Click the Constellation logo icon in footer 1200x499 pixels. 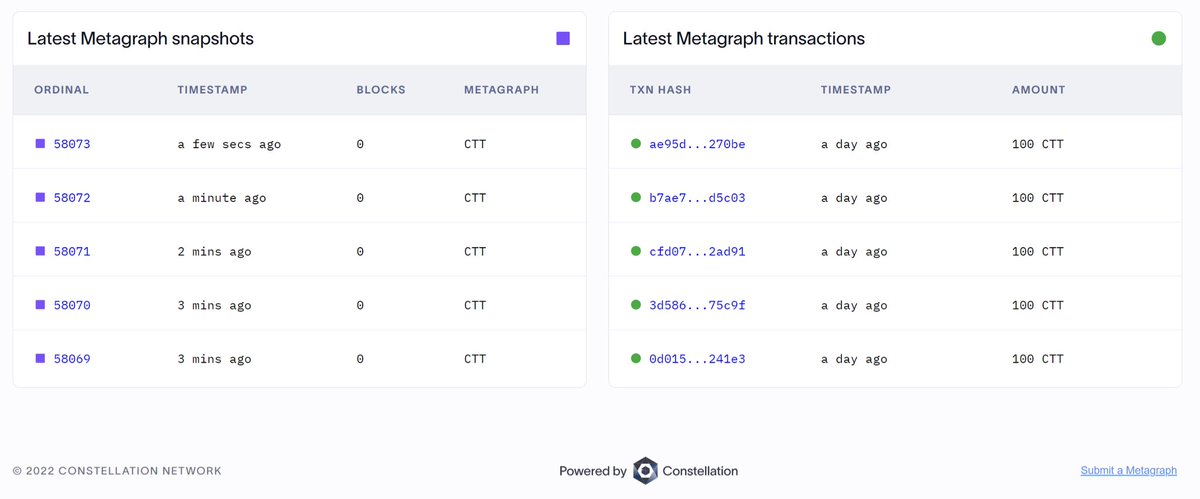click(x=645, y=470)
